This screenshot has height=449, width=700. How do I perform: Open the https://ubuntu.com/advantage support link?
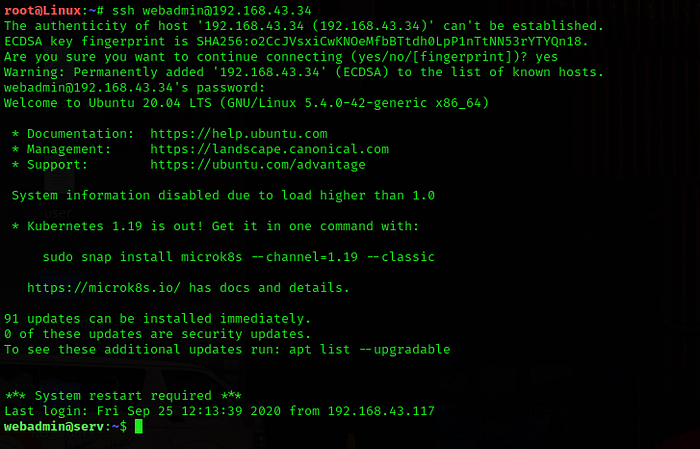(258, 164)
